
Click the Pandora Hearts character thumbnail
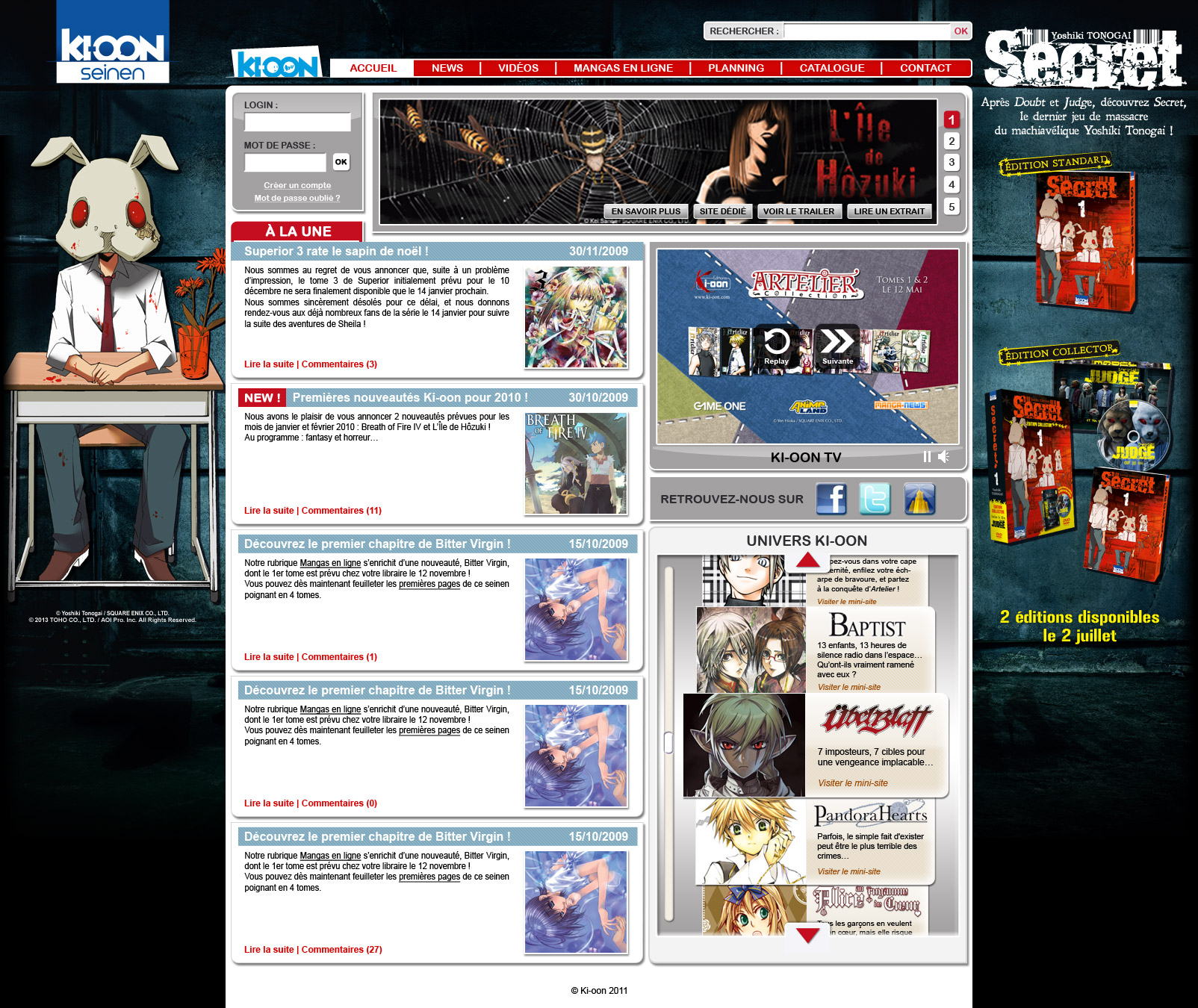click(751, 841)
